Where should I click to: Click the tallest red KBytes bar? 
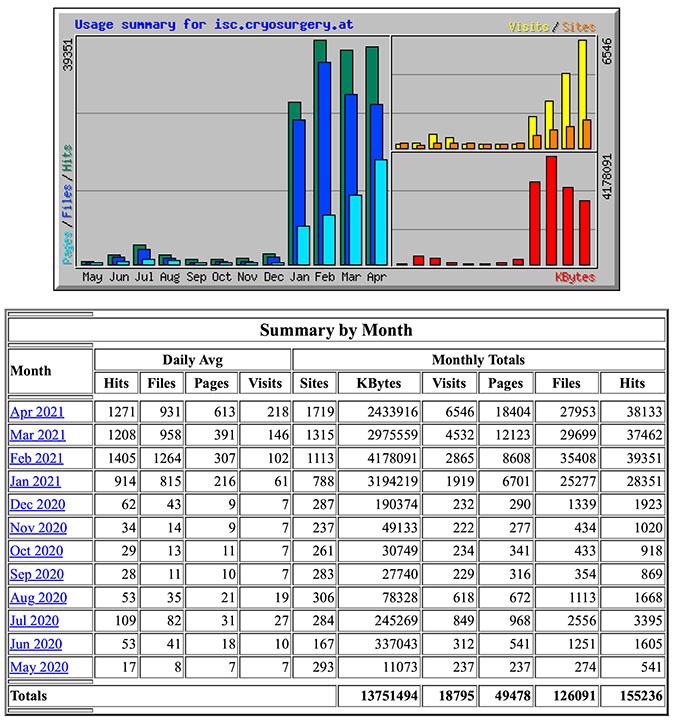point(551,210)
